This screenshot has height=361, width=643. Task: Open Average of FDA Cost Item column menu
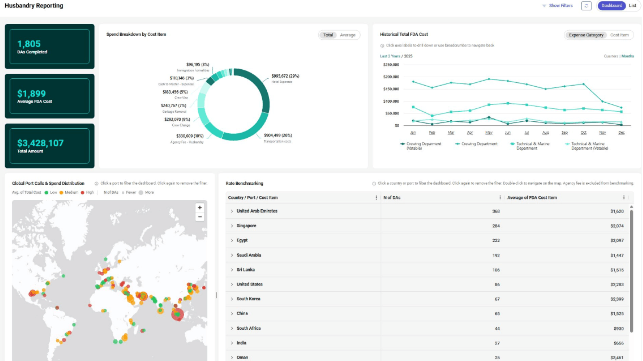click(x=624, y=198)
